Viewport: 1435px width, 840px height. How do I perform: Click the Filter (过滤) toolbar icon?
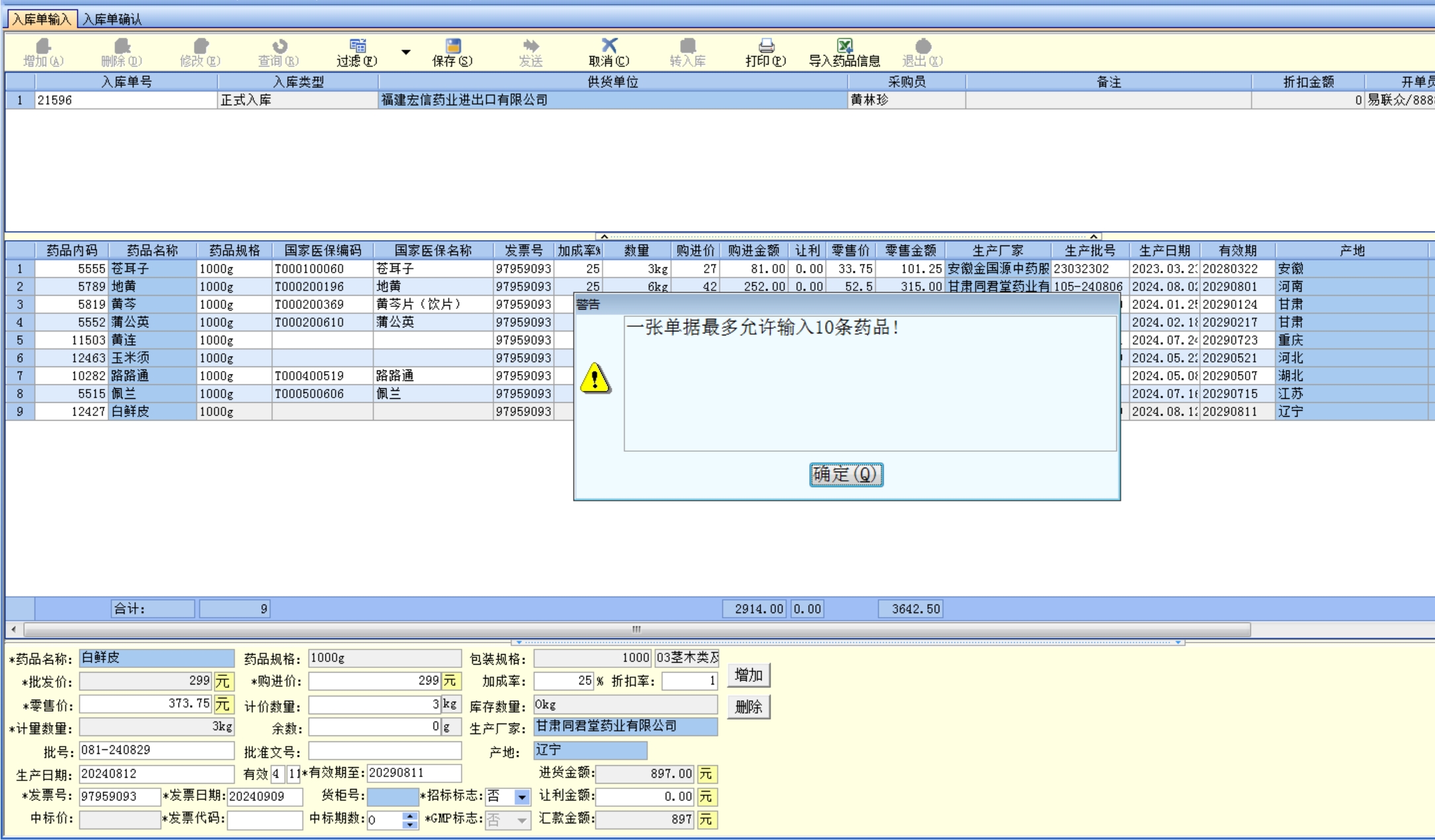pos(357,46)
